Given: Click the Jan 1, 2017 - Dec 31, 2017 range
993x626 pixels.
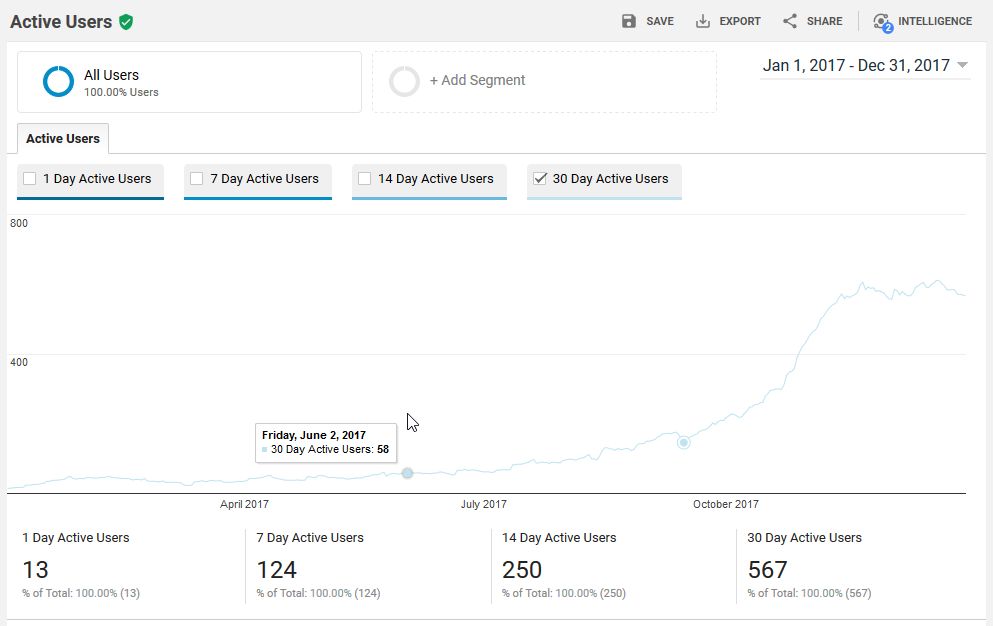Looking at the screenshot, I should pos(856,66).
